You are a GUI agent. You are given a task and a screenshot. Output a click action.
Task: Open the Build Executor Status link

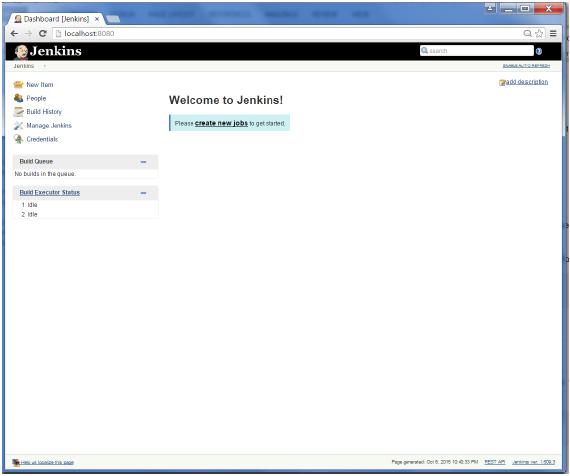(x=50, y=192)
